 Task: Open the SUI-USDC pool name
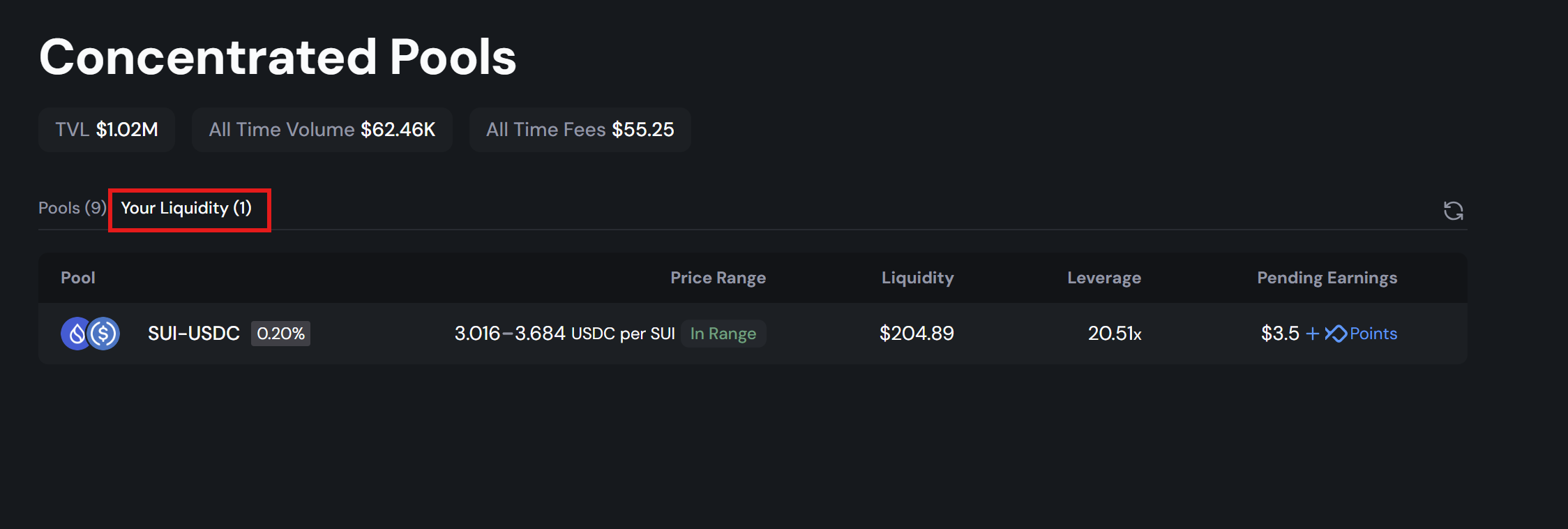(x=193, y=334)
